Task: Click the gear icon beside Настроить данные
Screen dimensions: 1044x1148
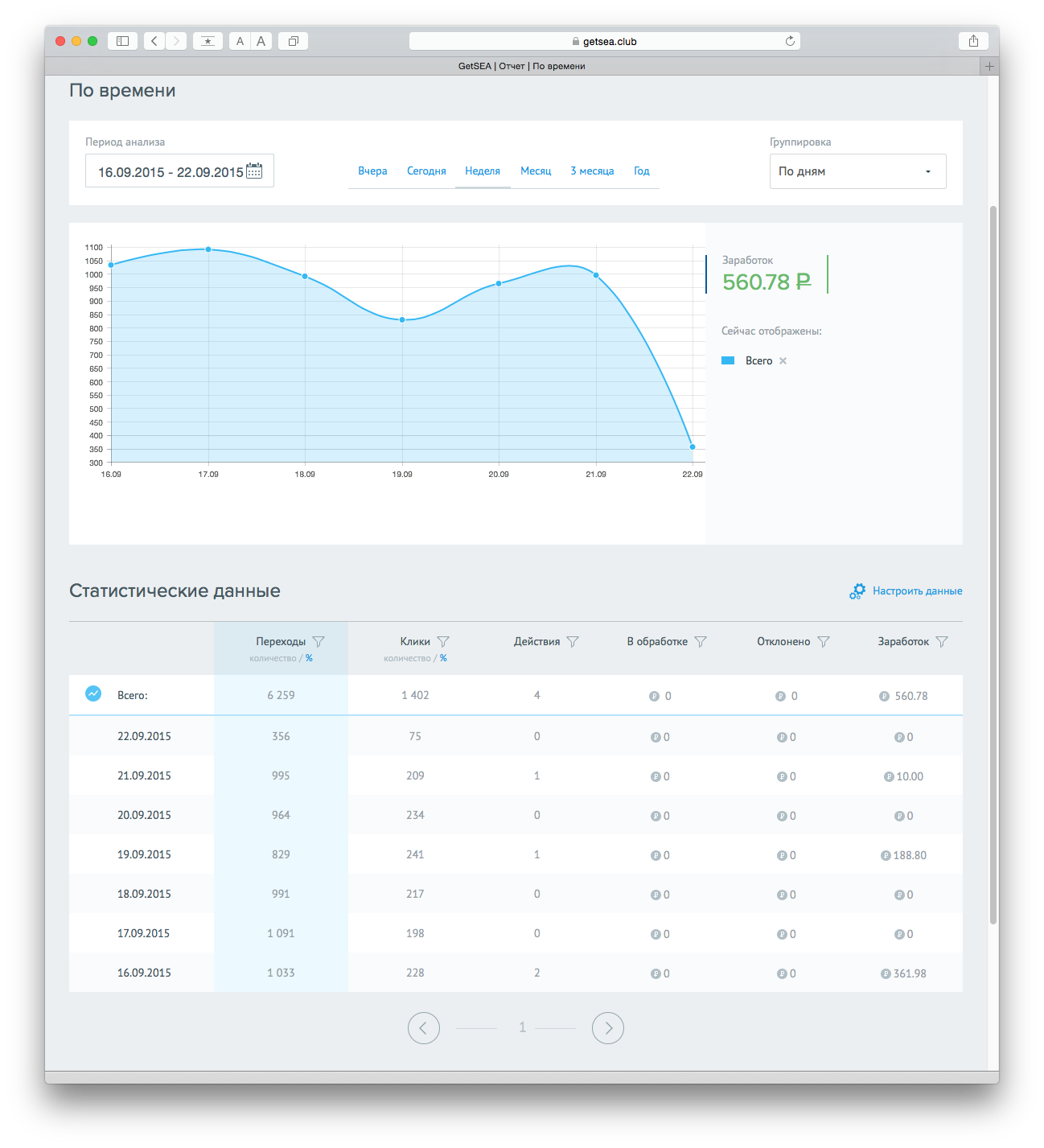Action: 857,591
